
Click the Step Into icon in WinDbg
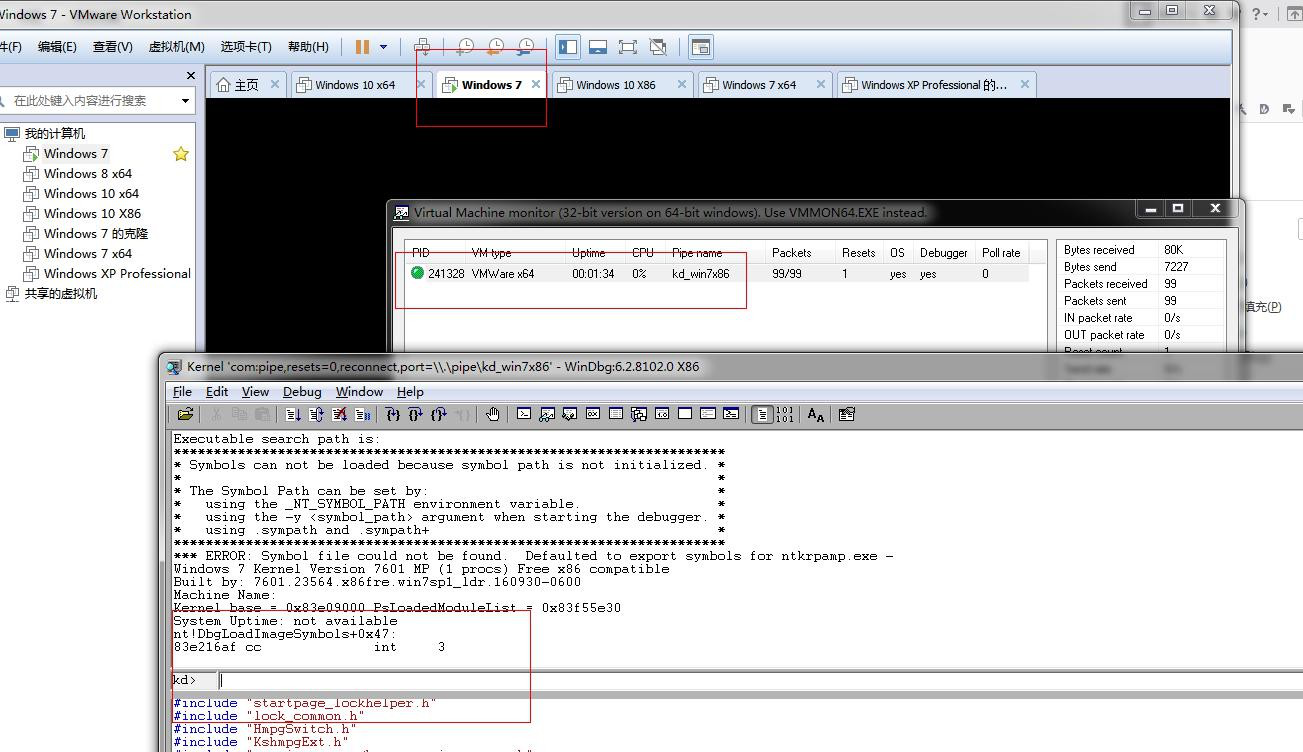(x=392, y=414)
